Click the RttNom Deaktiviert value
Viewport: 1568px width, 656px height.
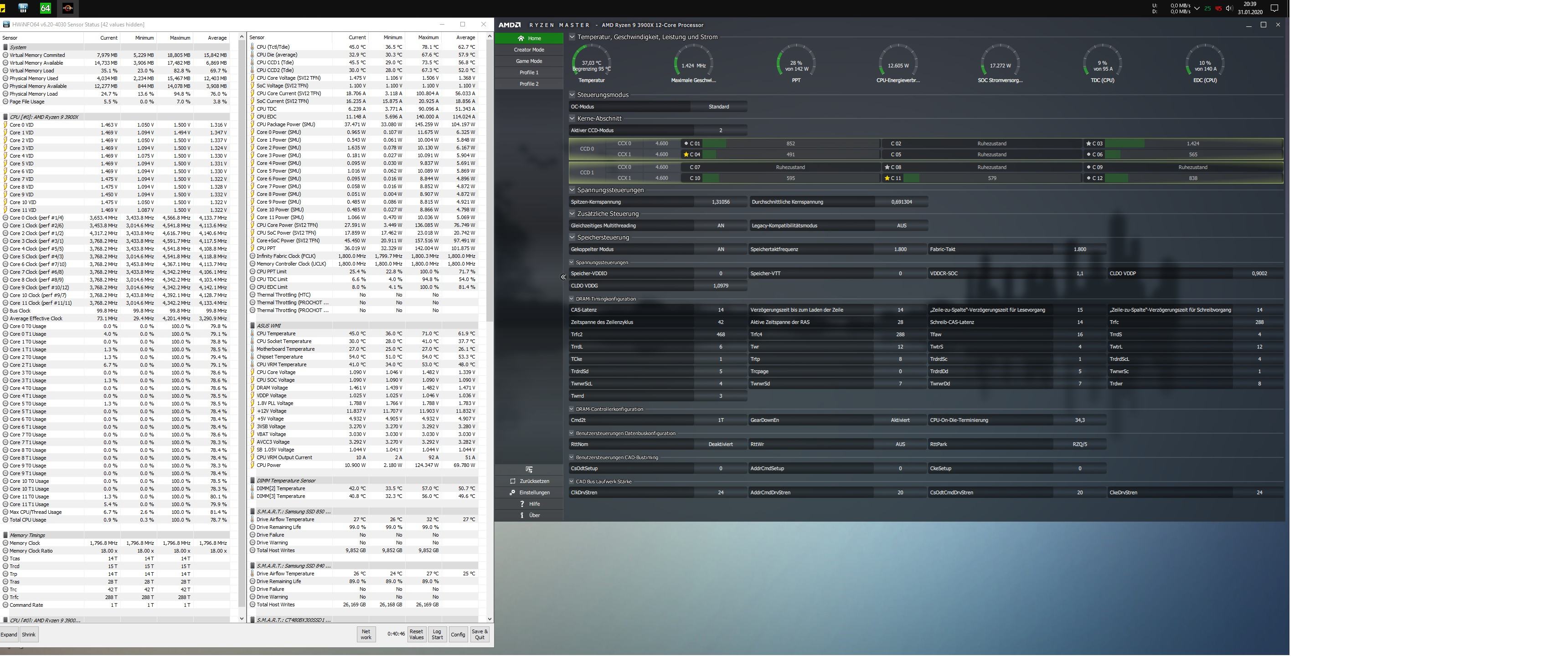[721, 444]
